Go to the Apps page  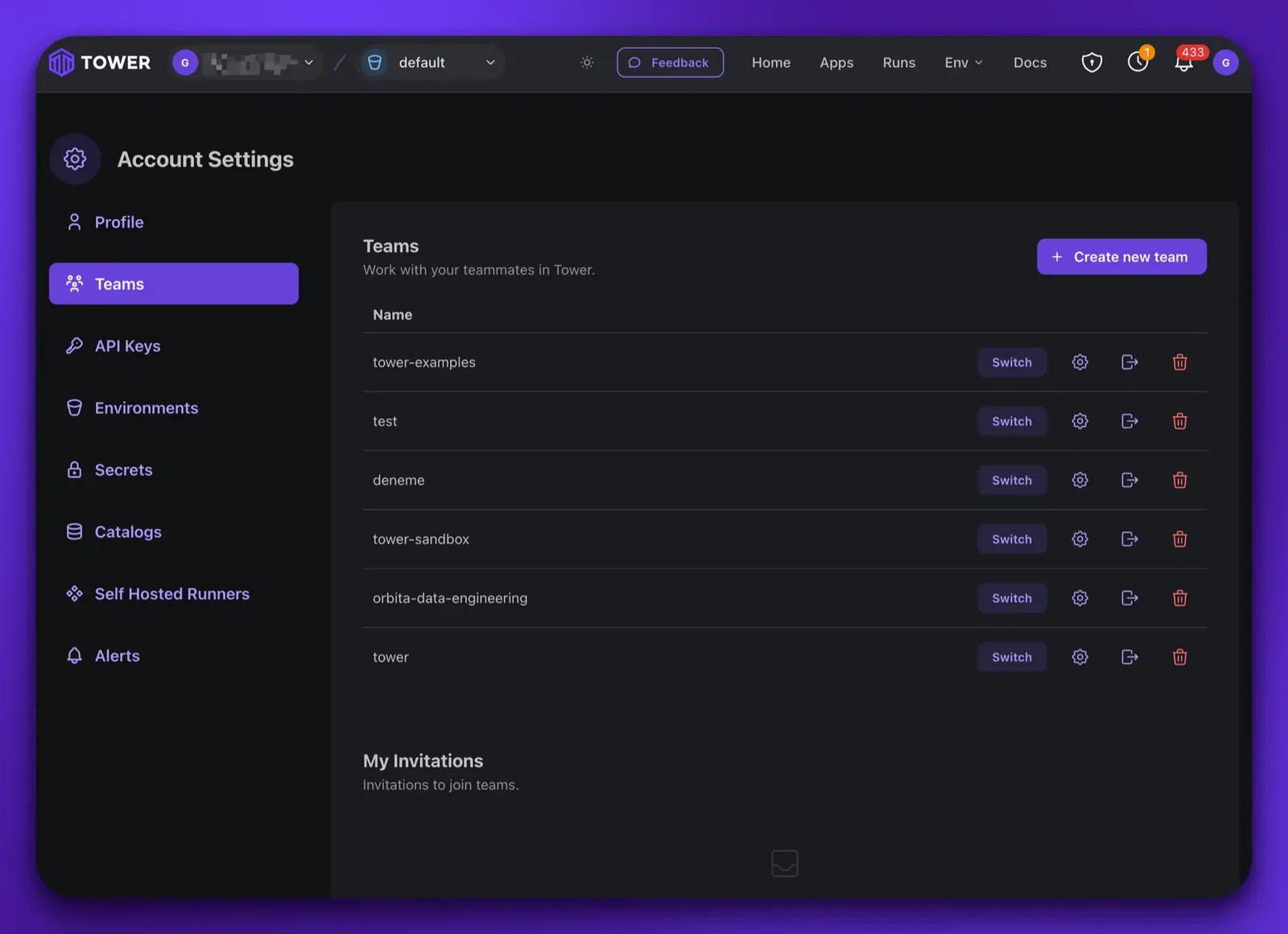pyautogui.click(x=836, y=62)
